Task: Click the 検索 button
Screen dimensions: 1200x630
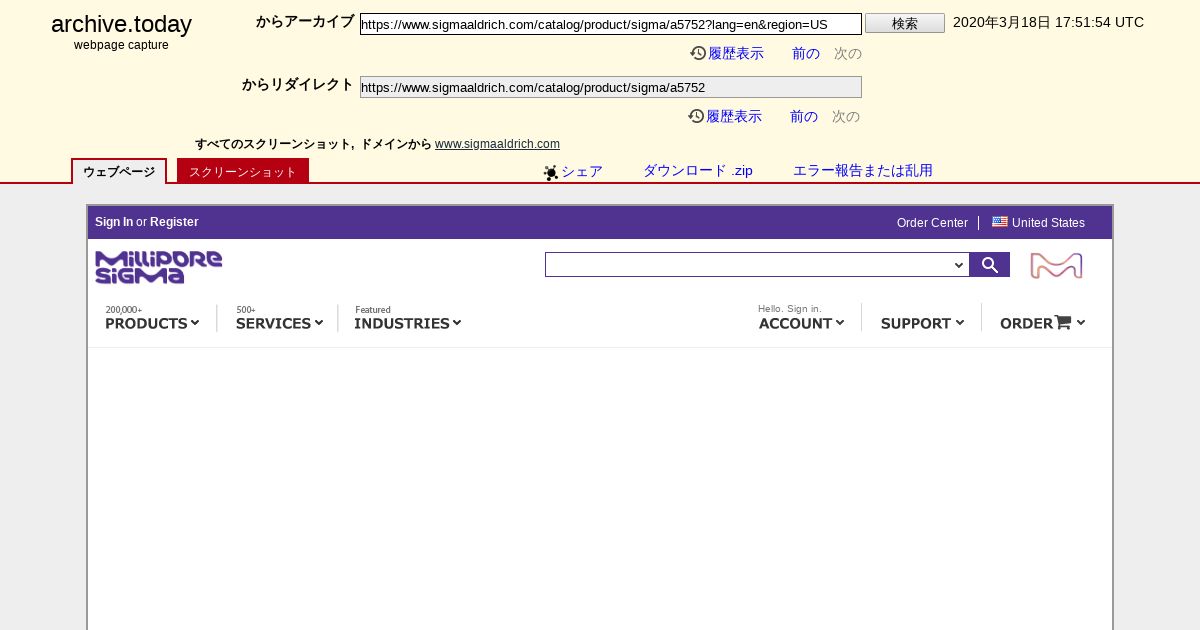Action: click(905, 23)
